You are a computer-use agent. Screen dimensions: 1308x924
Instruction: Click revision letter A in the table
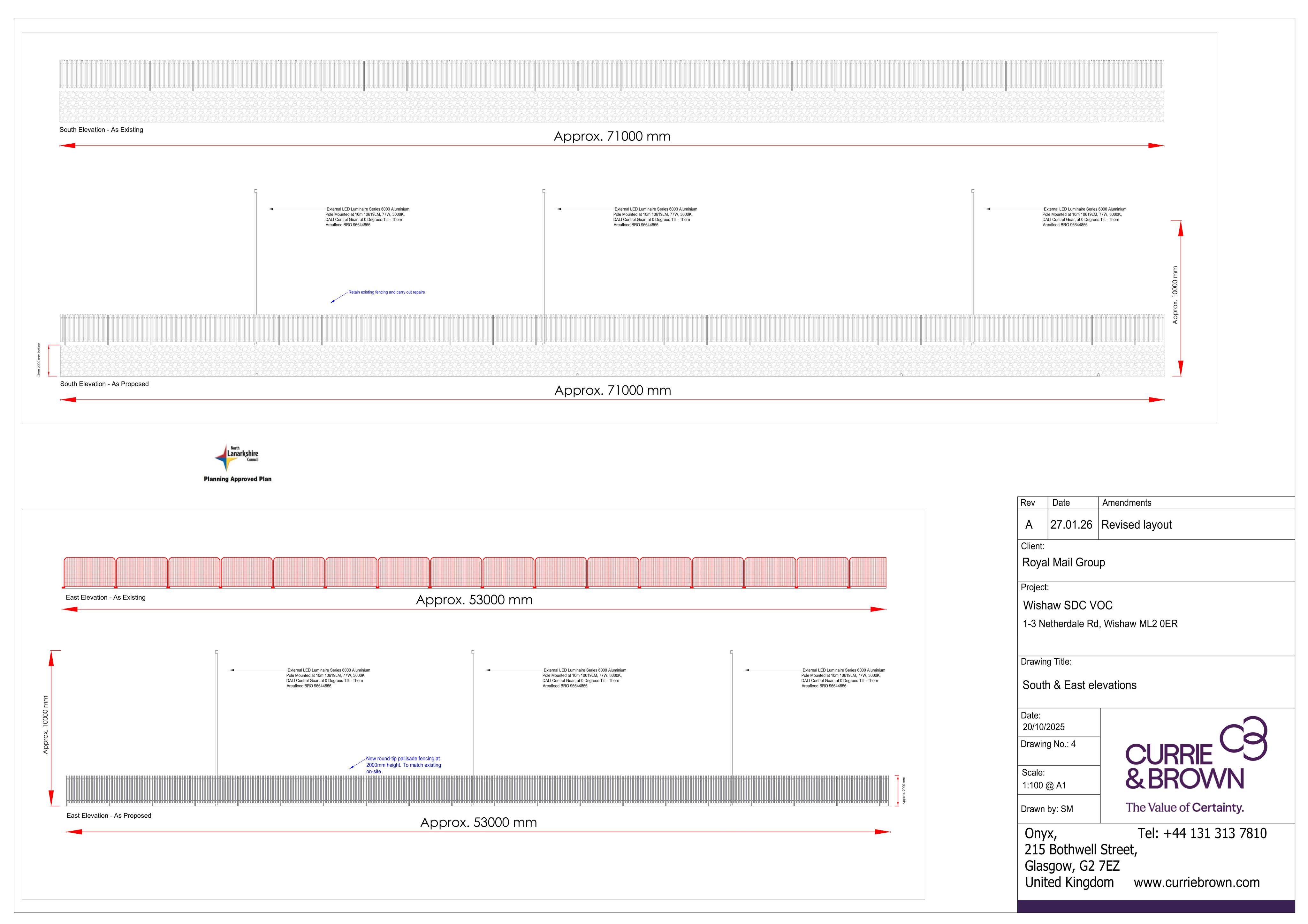pos(1029,525)
